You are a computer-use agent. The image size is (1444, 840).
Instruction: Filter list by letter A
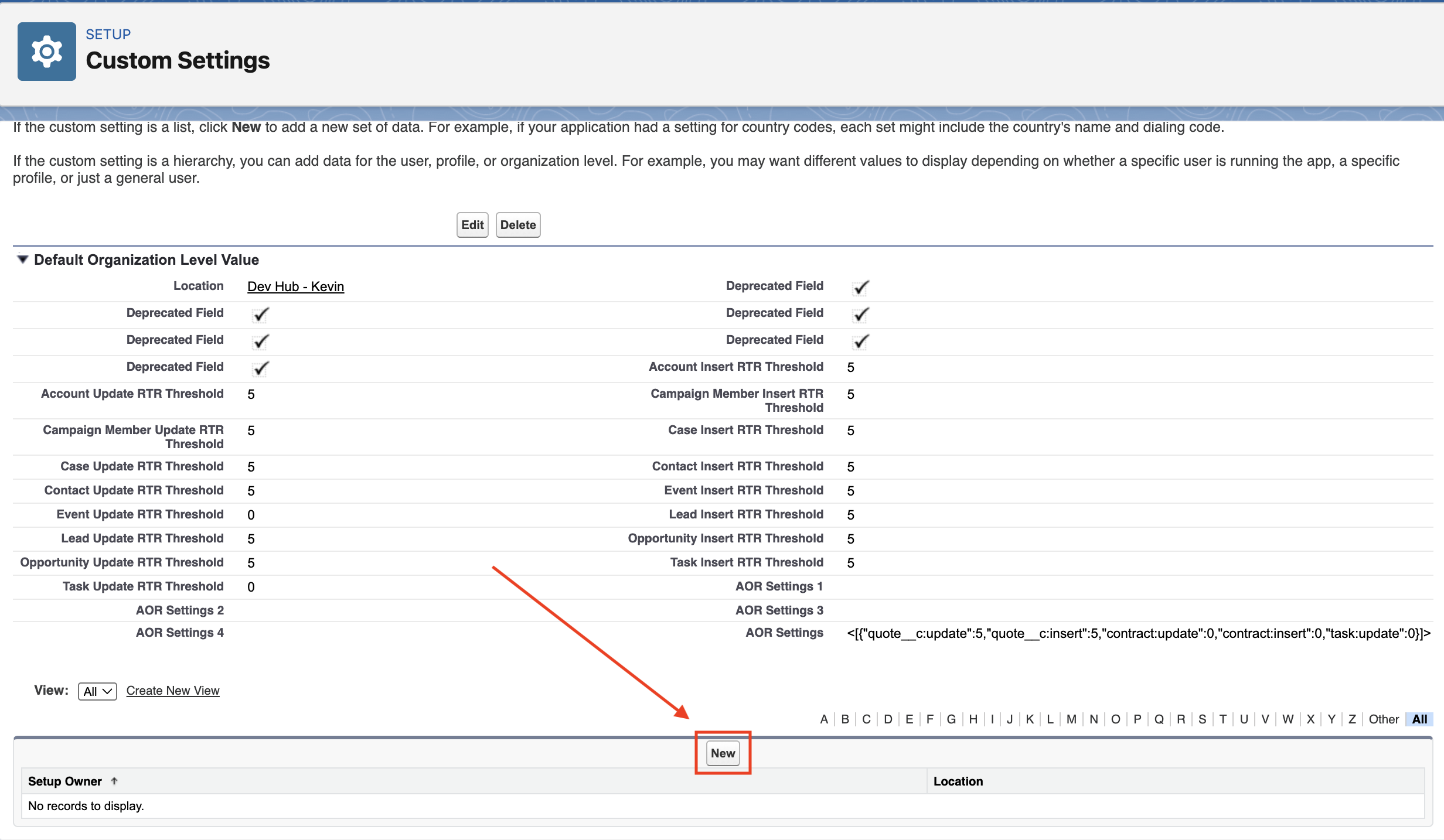click(x=823, y=719)
